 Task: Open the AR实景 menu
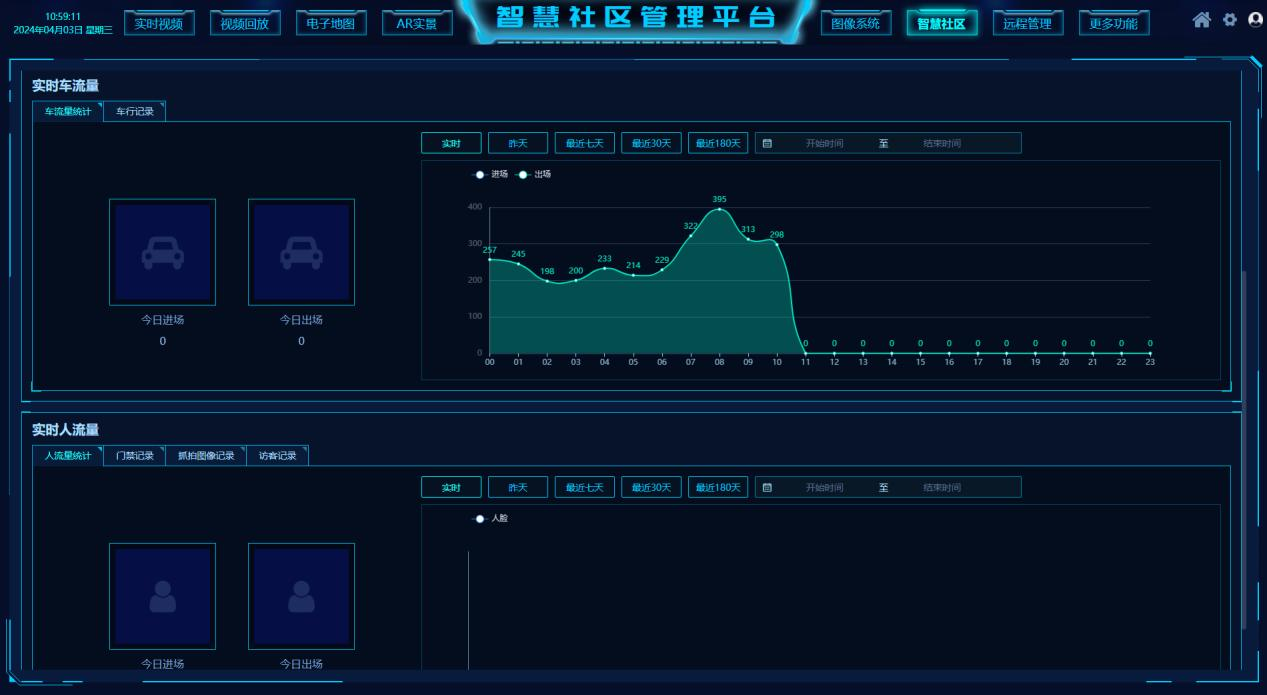pos(417,23)
